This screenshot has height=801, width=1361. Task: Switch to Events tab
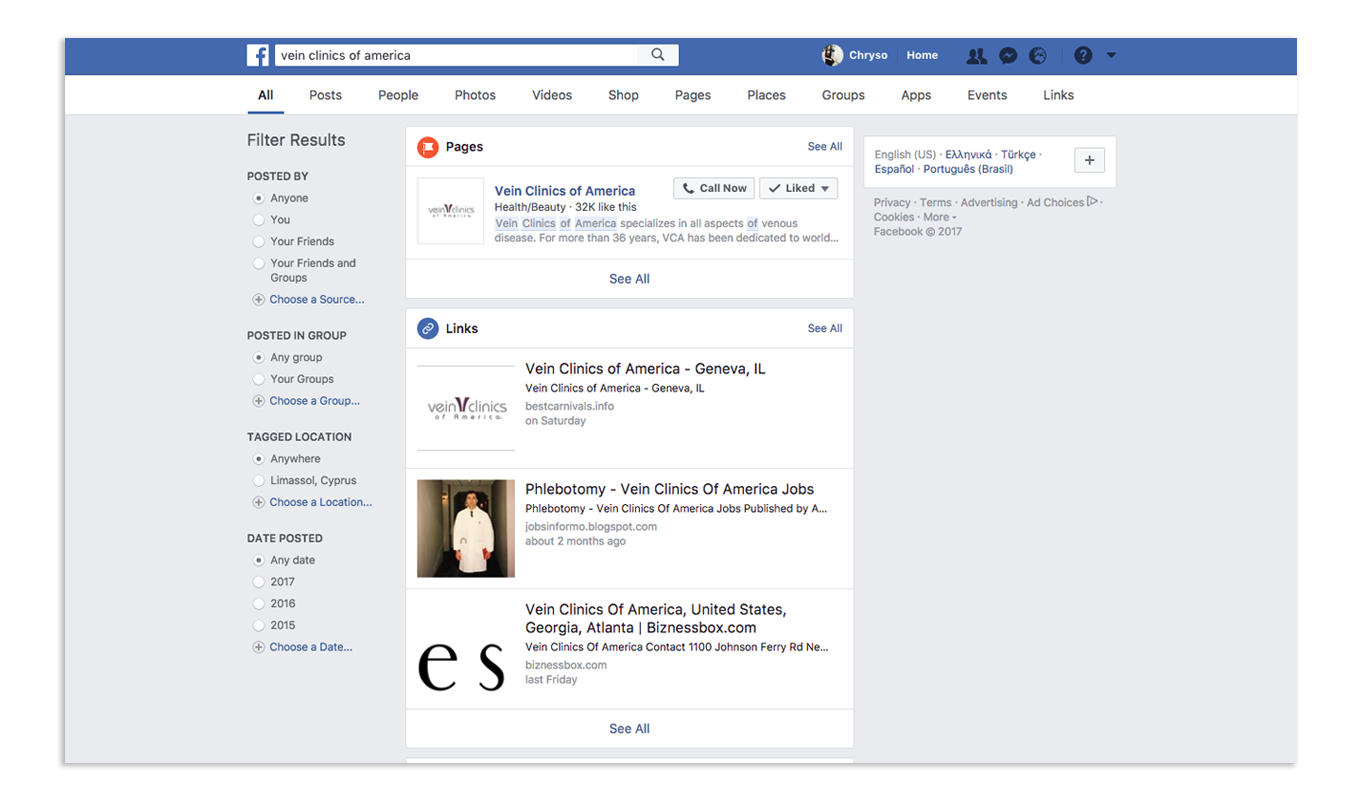[987, 95]
